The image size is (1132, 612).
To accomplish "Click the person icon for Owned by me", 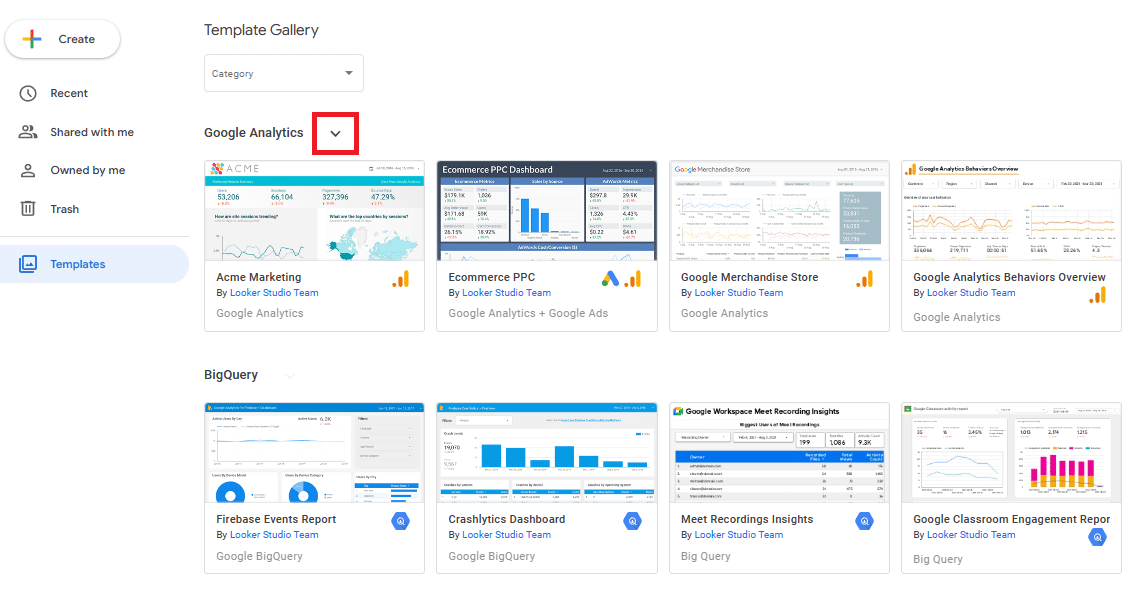I will (x=28, y=170).
